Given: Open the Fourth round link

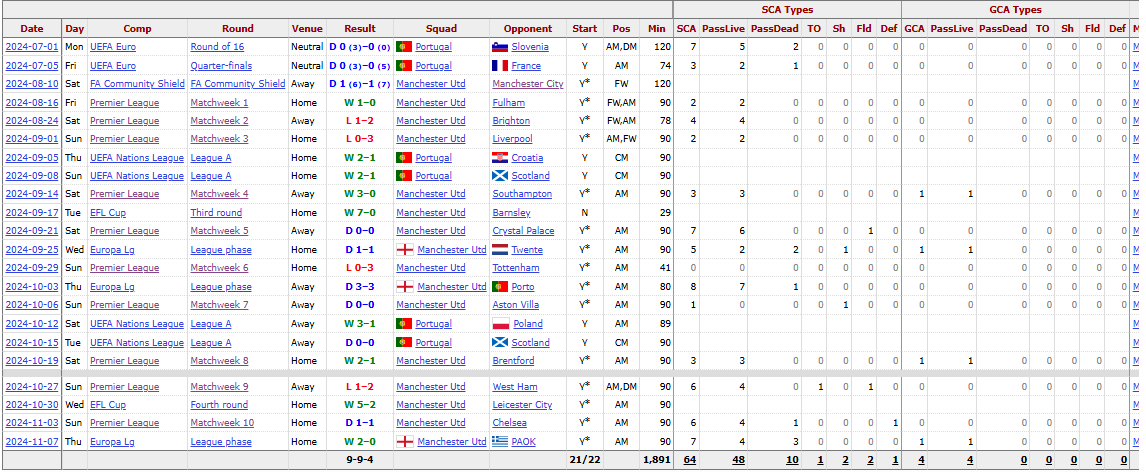Looking at the screenshot, I should point(219,405).
